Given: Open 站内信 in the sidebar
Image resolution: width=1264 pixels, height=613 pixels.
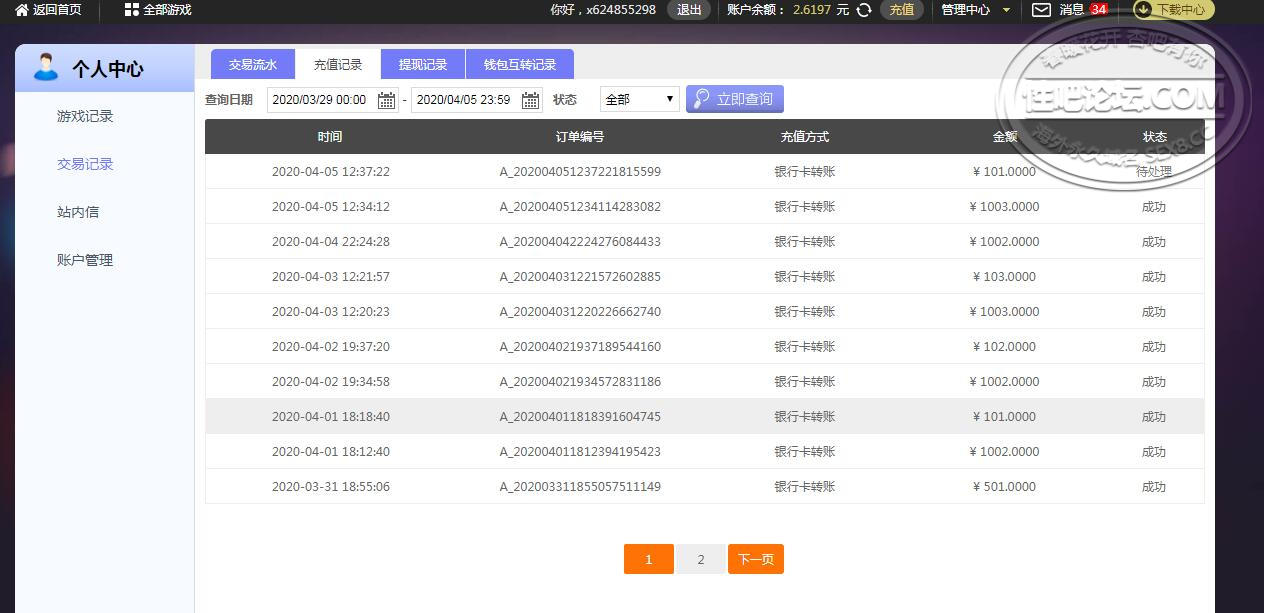Looking at the screenshot, I should tap(78, 212).
